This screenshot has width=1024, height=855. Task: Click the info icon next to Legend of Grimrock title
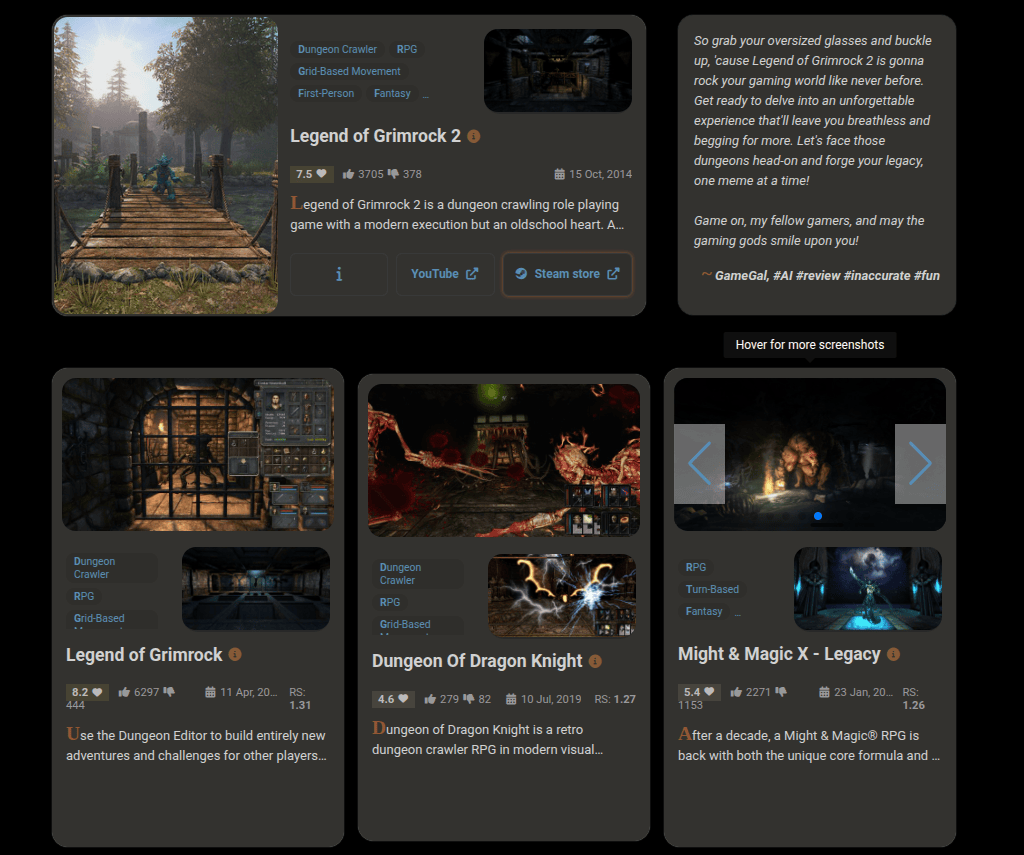[x=235, y=654]
